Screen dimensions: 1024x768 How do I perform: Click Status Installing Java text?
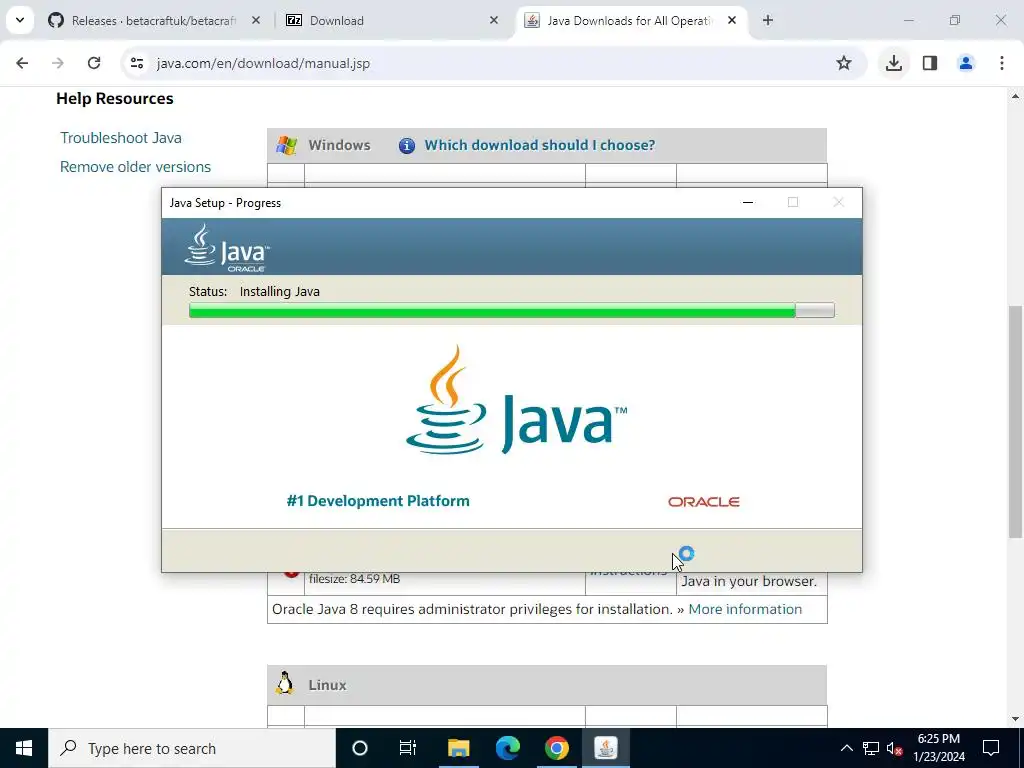point(254,291)
